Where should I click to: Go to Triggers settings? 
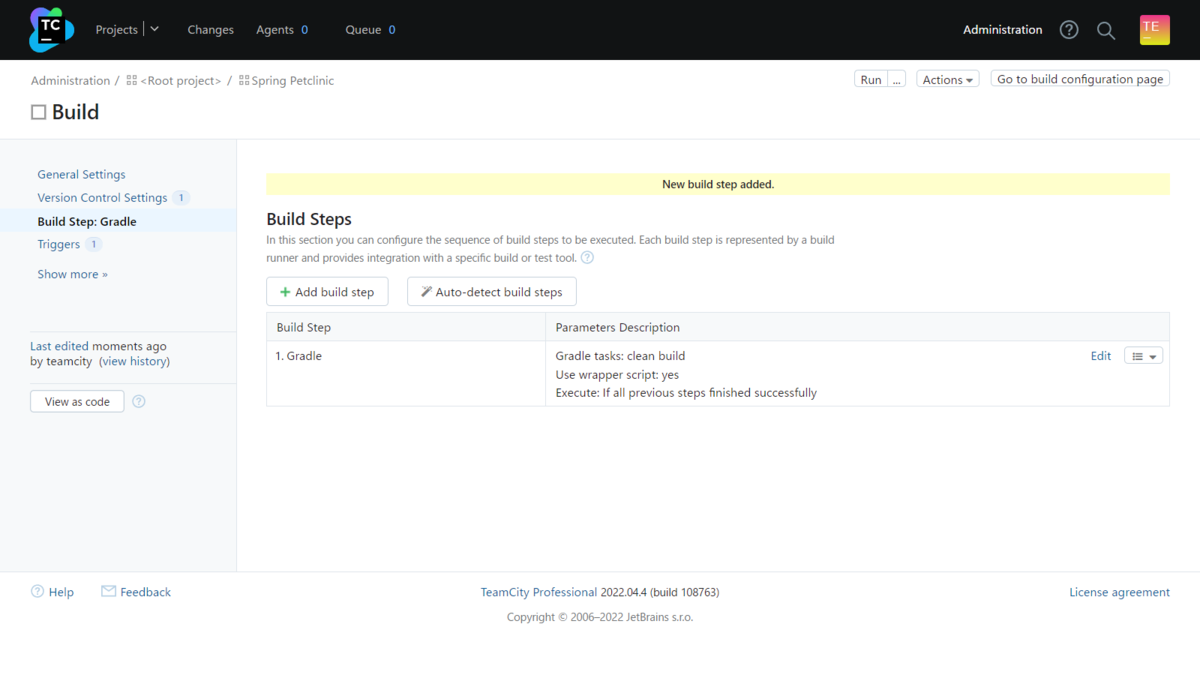(x=58, y=244)
